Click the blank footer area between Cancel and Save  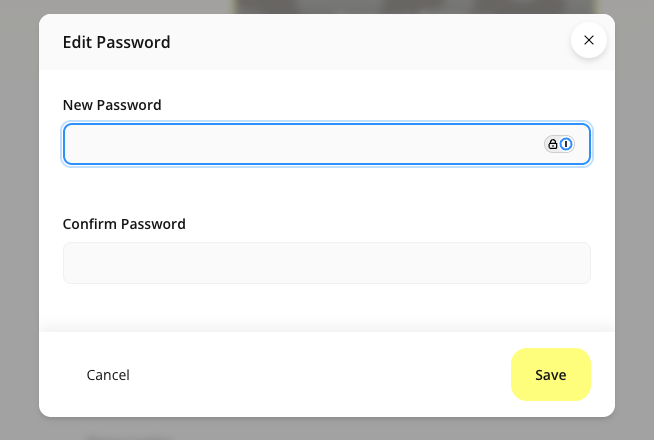[320, 375]
